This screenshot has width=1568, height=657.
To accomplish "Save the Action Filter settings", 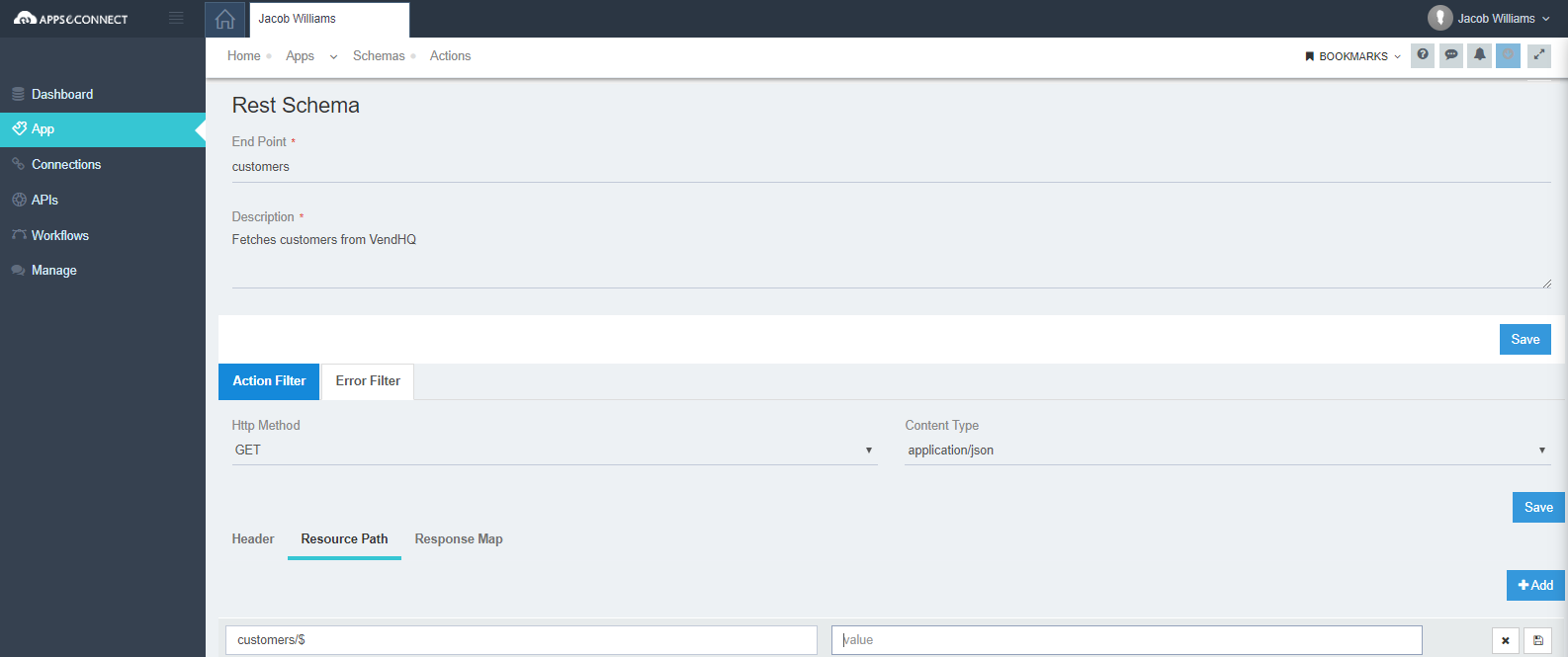I will pyautogui.click(x=1538, y=507).
